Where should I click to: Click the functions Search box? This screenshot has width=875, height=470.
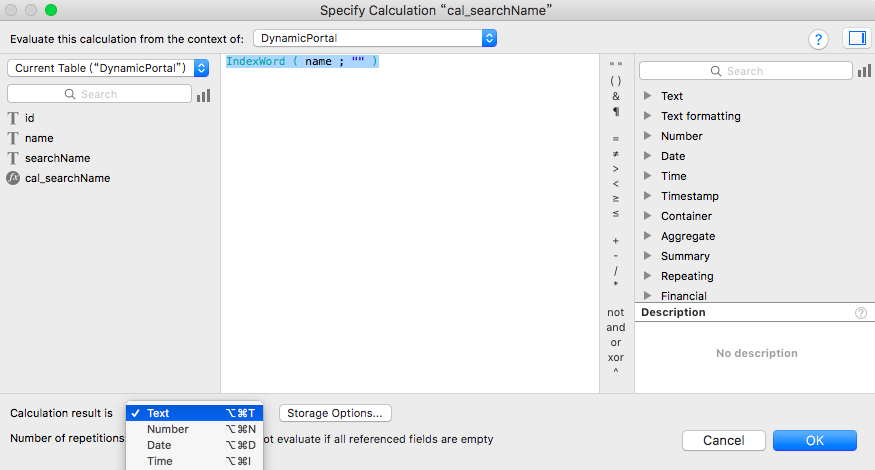[745, 71]
